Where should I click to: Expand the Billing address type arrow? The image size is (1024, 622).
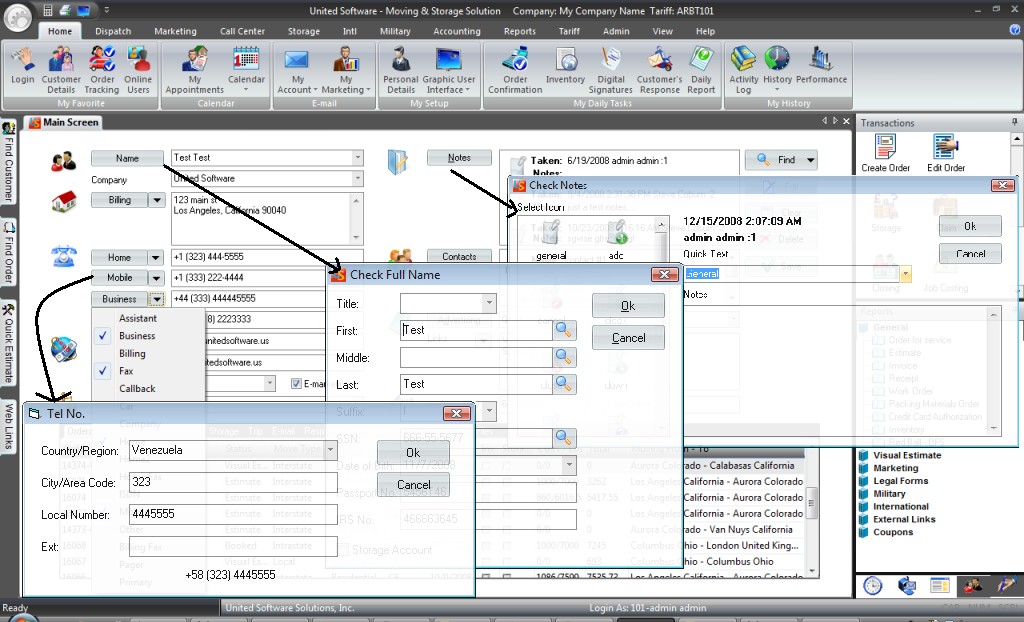coord(157,200)
